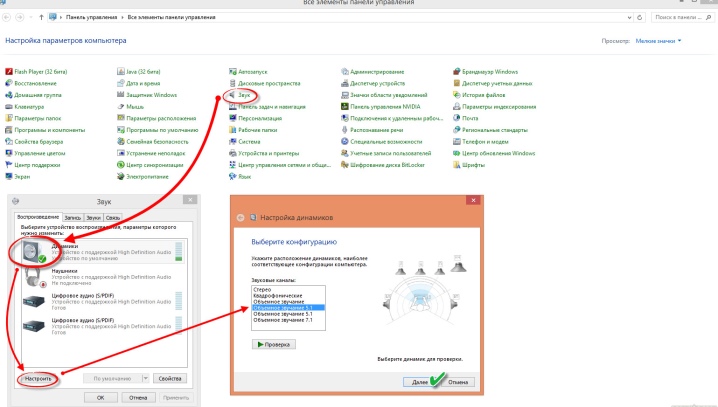Open Брандмауэр Windows icon
This screenshot has height=407, width=718.
457,71
